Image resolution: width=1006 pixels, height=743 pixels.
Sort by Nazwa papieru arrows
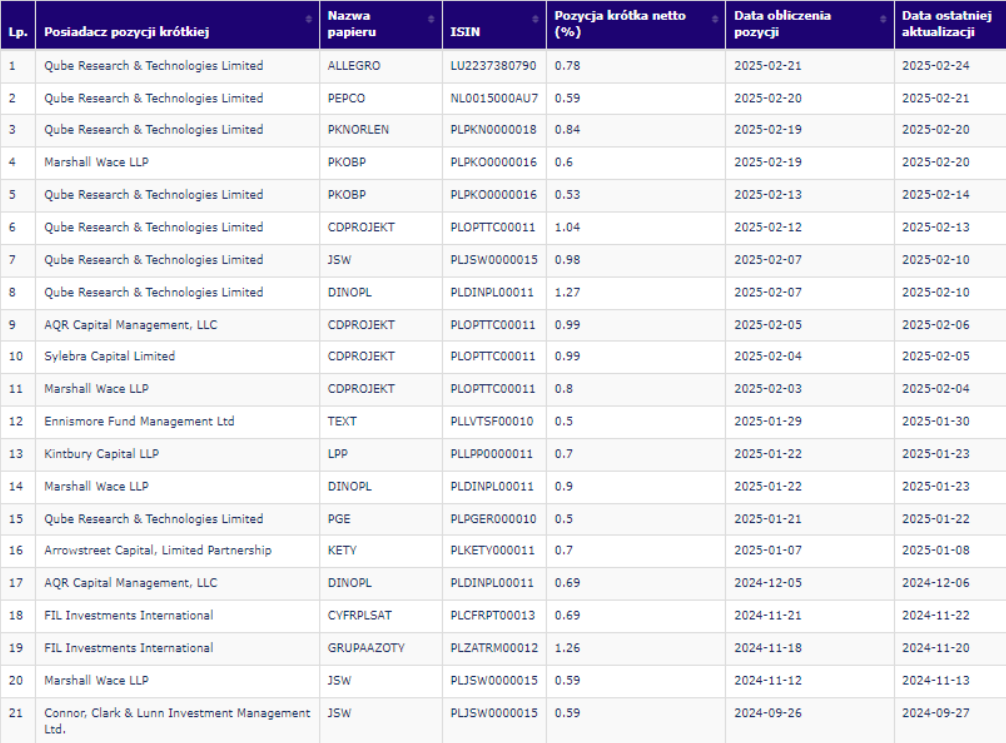(431, 19)
